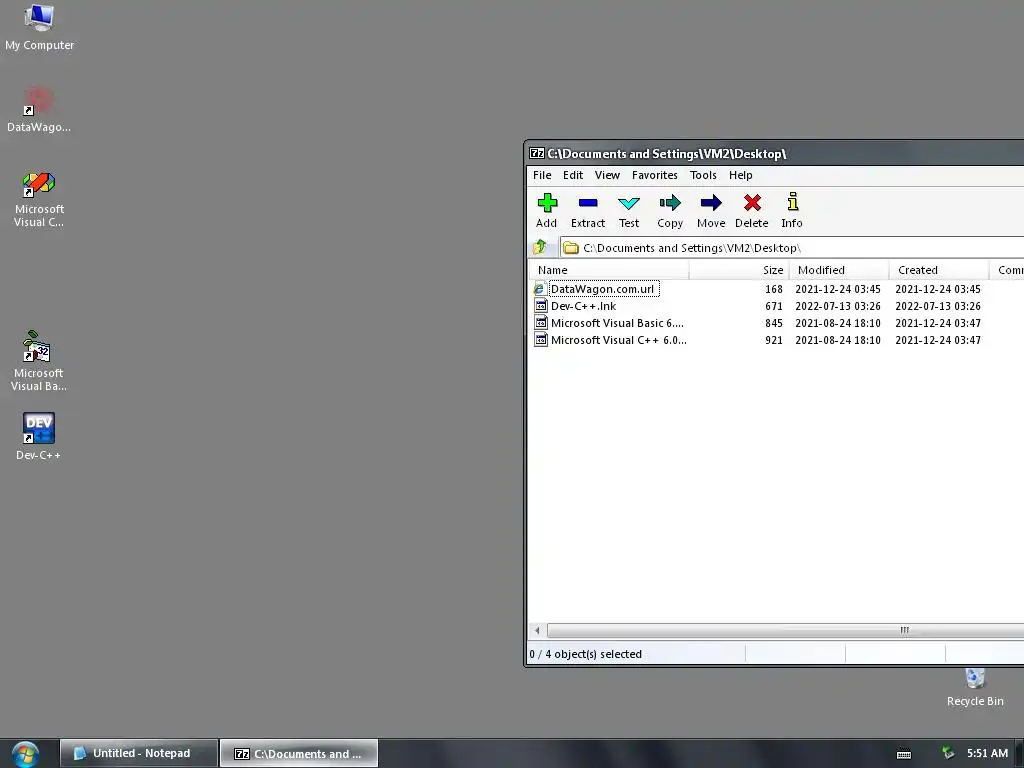The image size is (1024, 768).
Task: Click the 7-Zip window title bar
Action: point(775,153)
